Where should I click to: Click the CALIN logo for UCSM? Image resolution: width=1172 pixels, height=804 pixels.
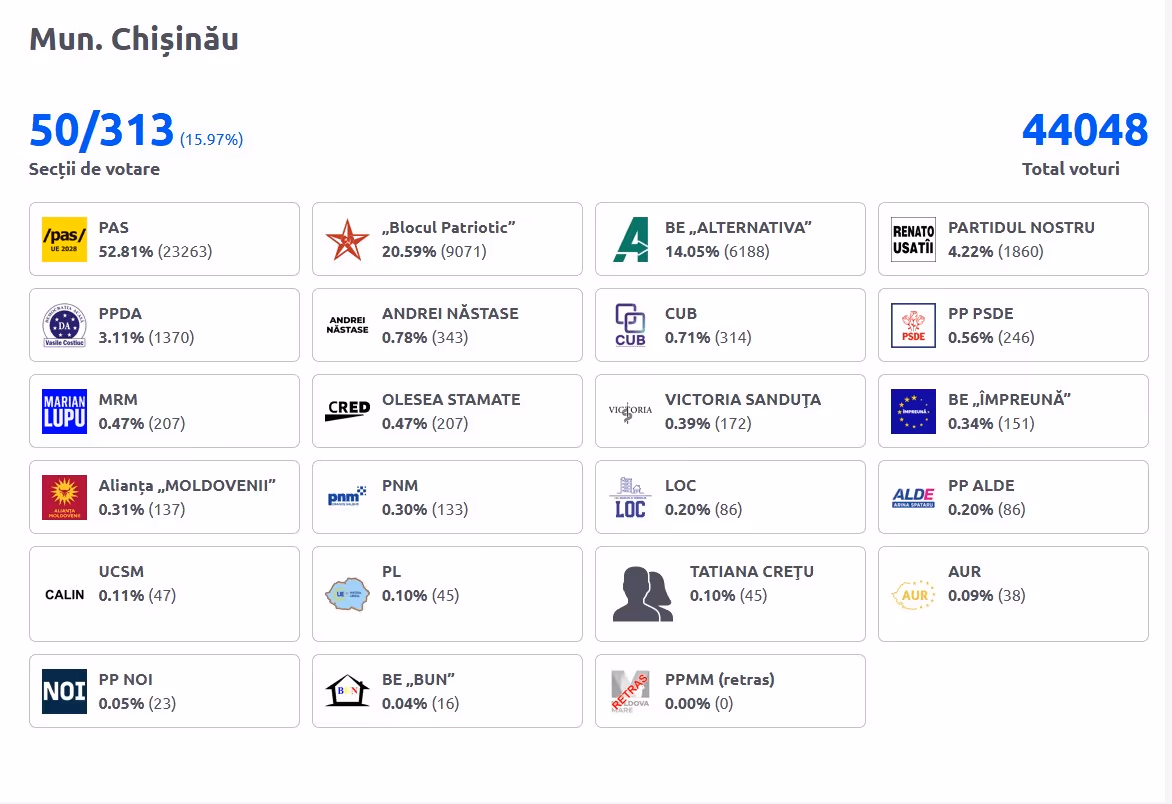[x=64, y=595]
